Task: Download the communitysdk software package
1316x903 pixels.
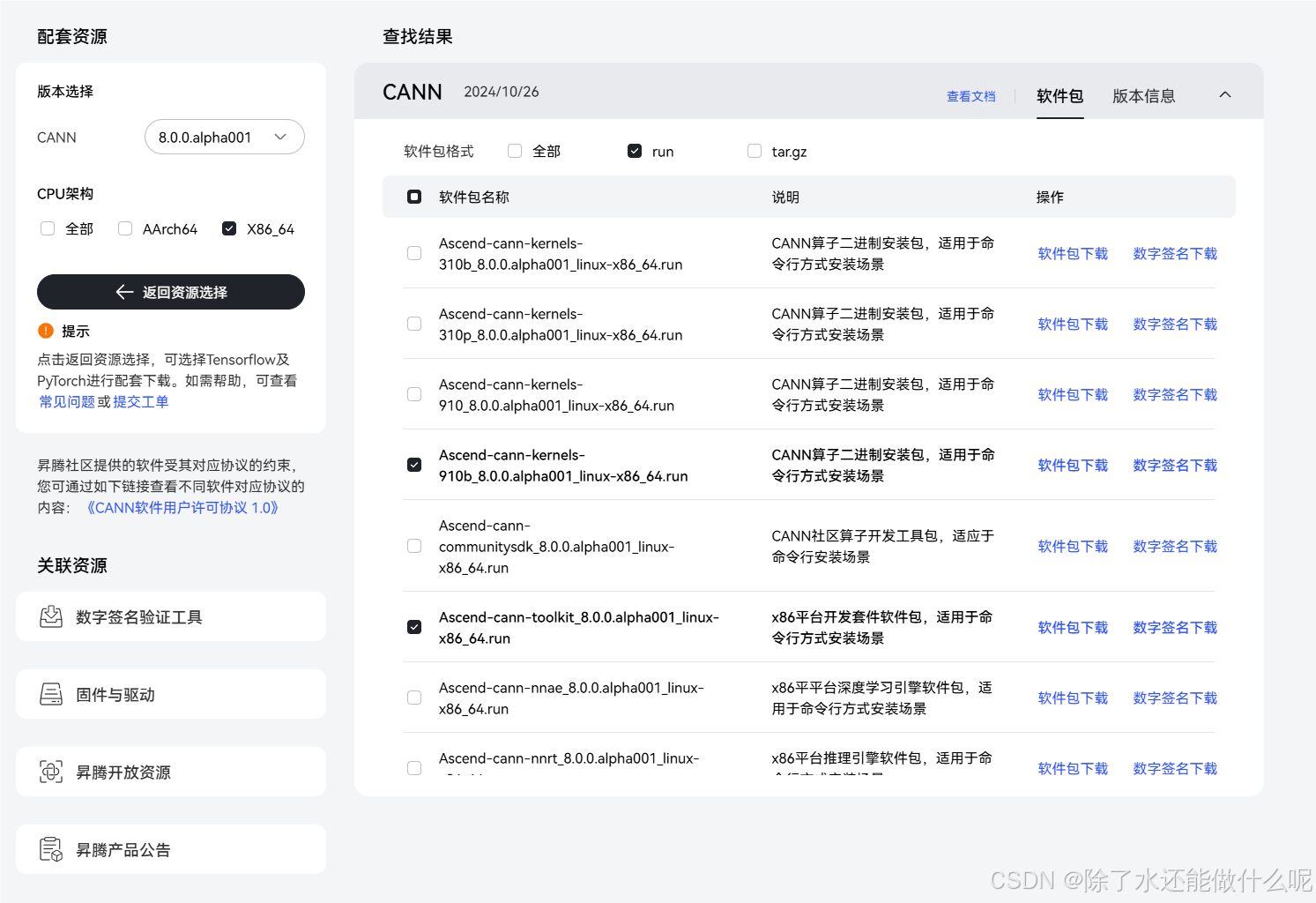Action: coord(1073,546)
